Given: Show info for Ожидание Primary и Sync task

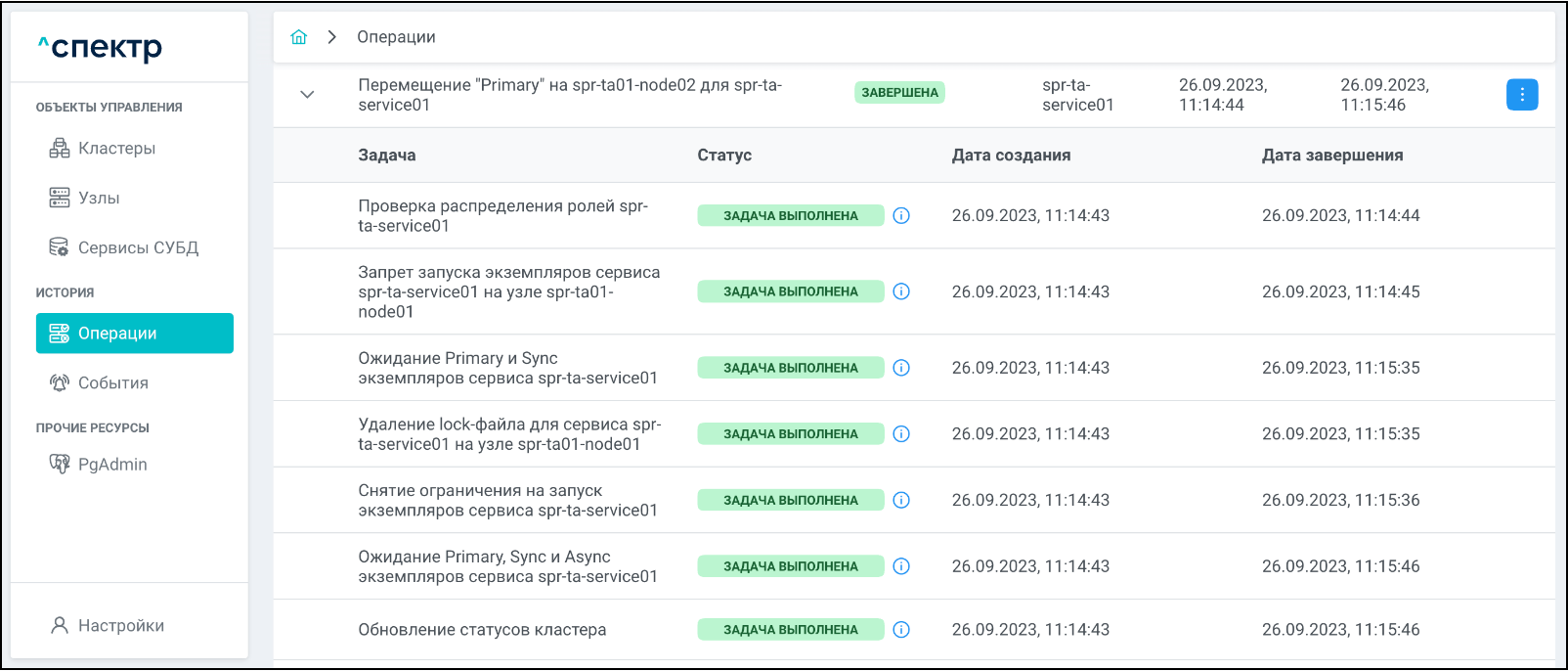Looking at the screenshot, I should click(901, 368).
